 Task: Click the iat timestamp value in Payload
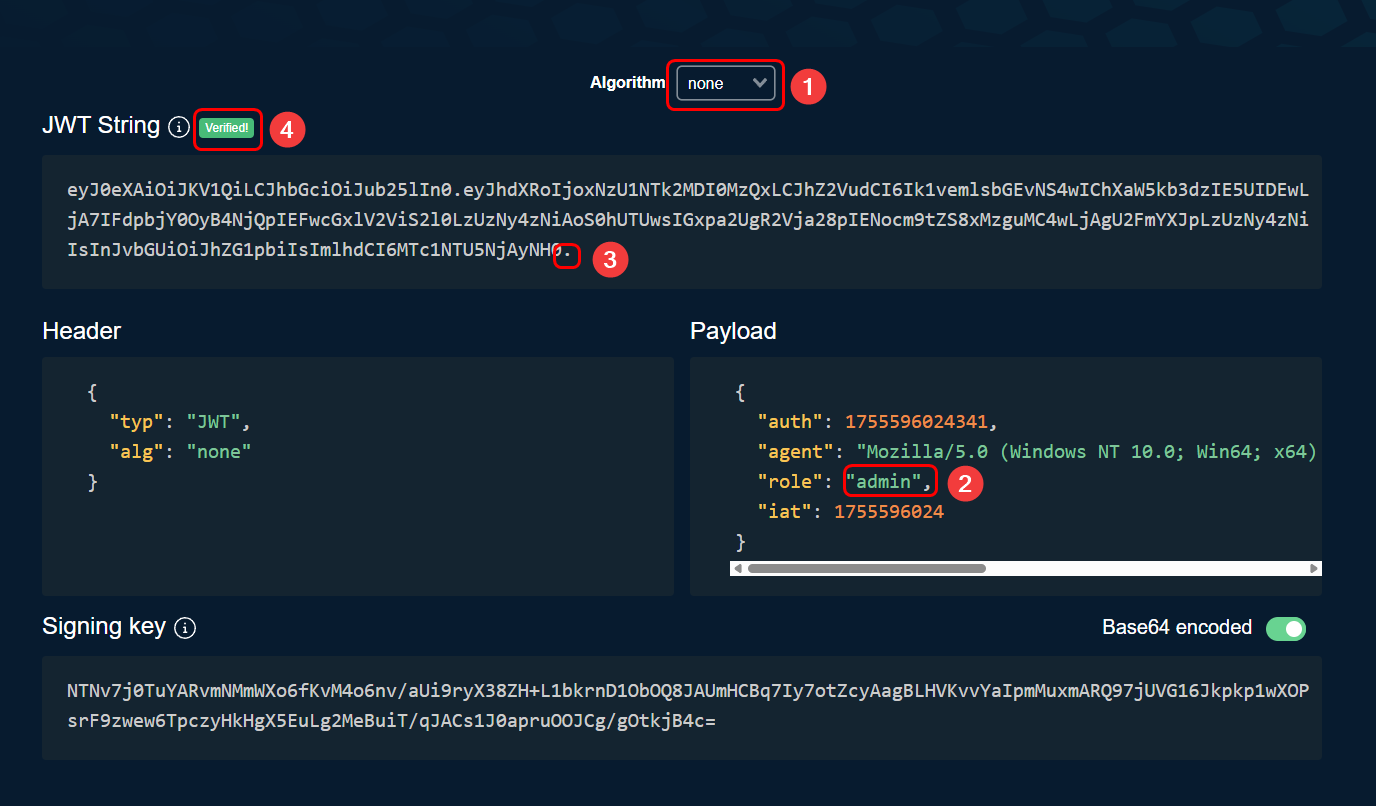pos(888,512)
